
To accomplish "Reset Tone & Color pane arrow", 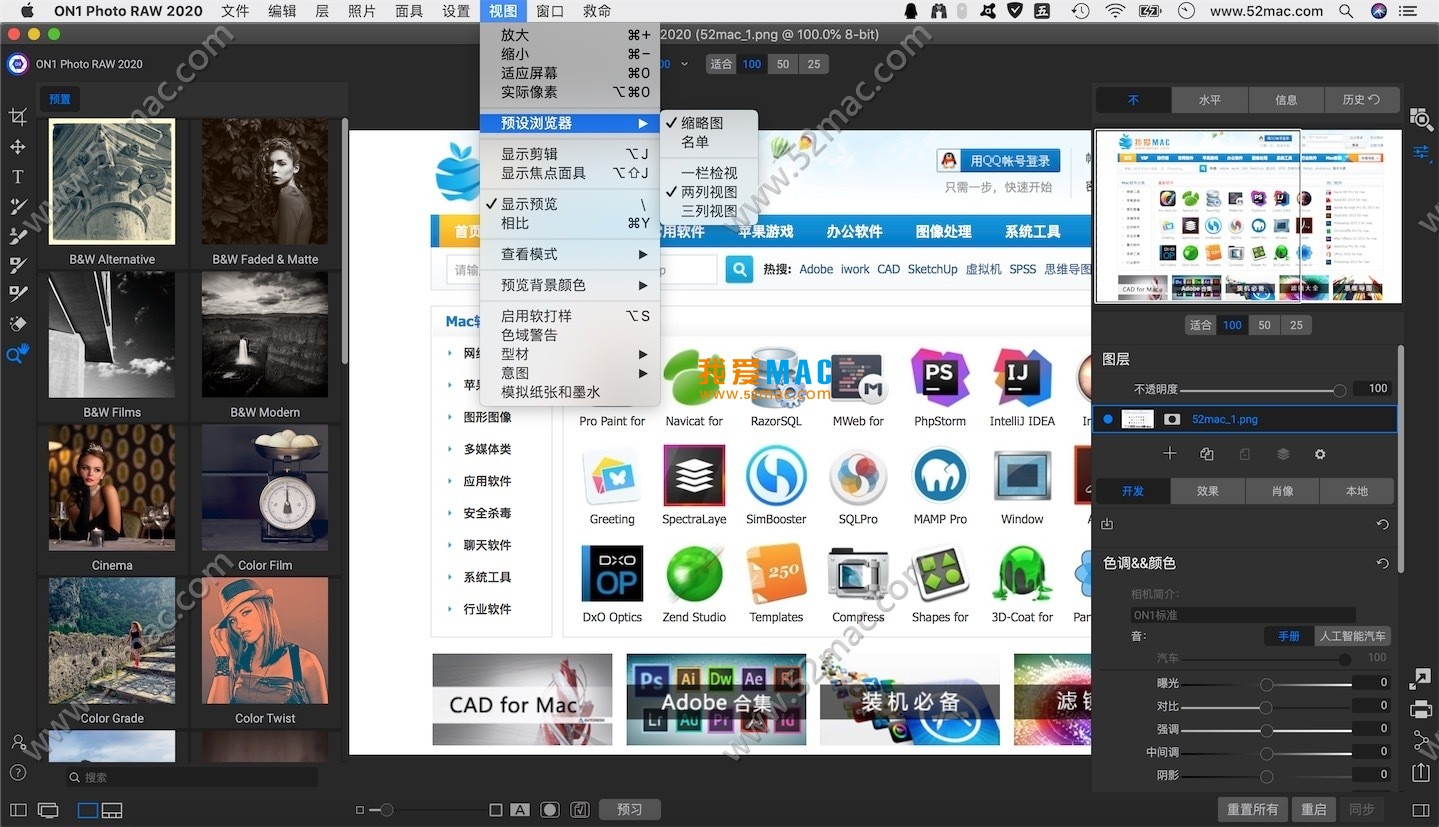I will (x=1383, y=563).
